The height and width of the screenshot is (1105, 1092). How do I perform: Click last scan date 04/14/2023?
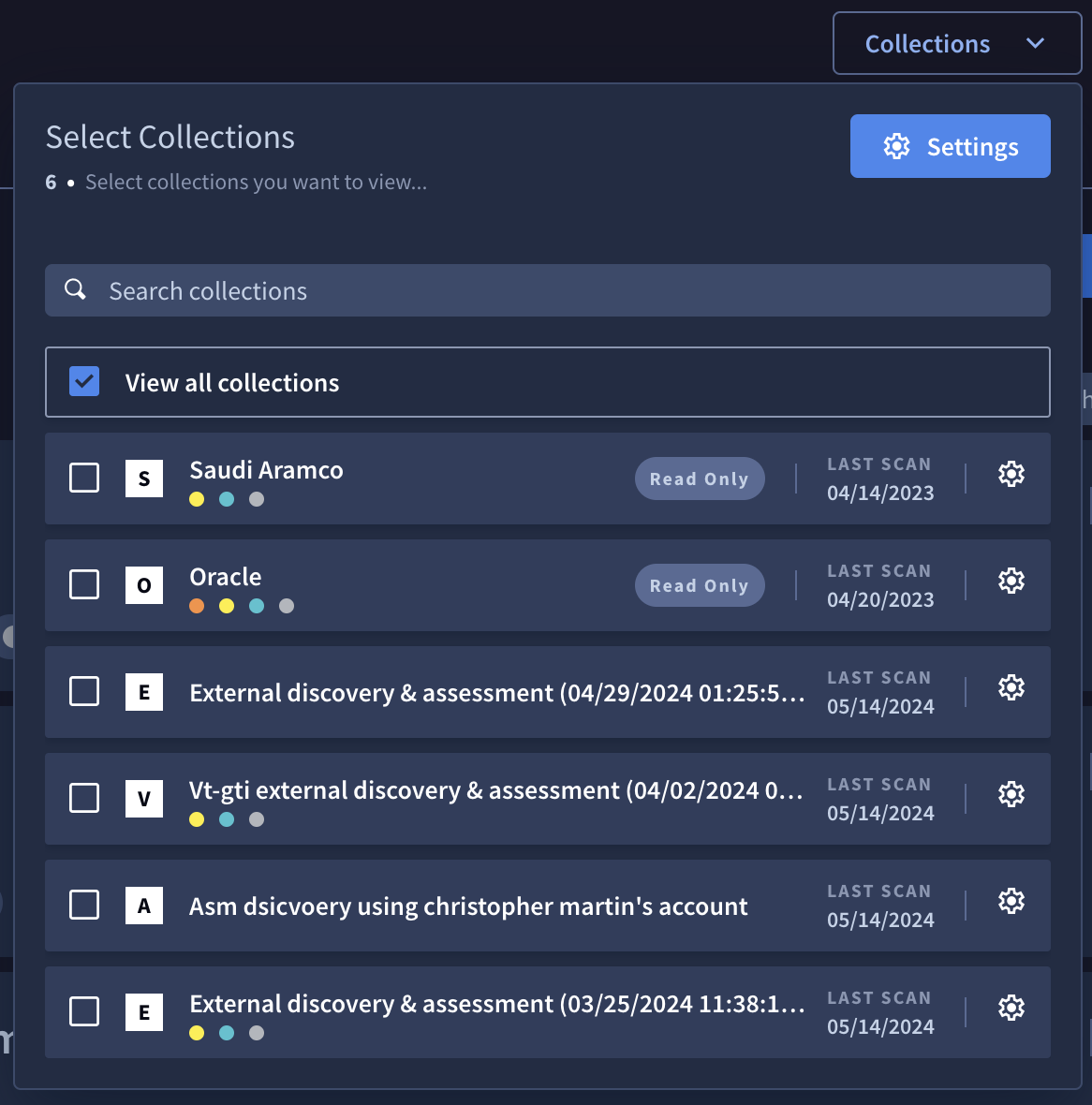click(880, 493)
